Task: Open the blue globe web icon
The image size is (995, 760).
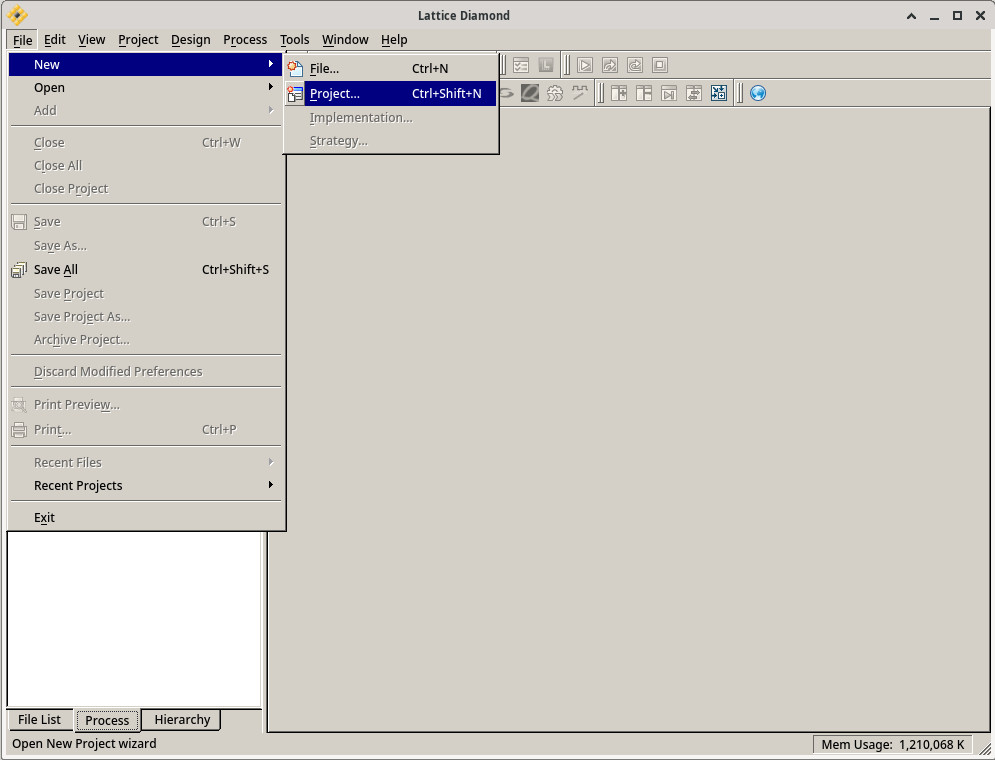Action: (758, 93)
